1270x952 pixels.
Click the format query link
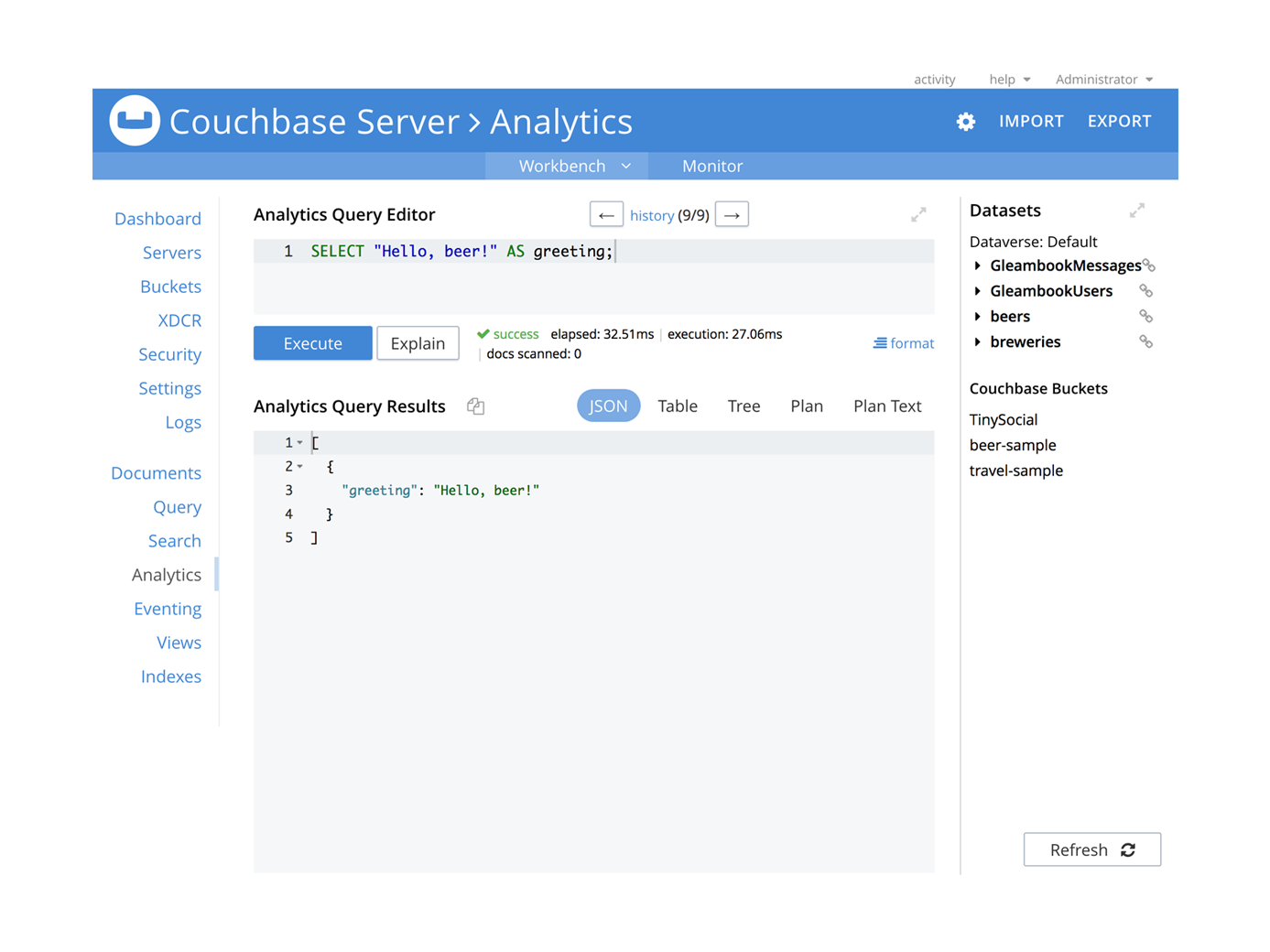[903, 343]
